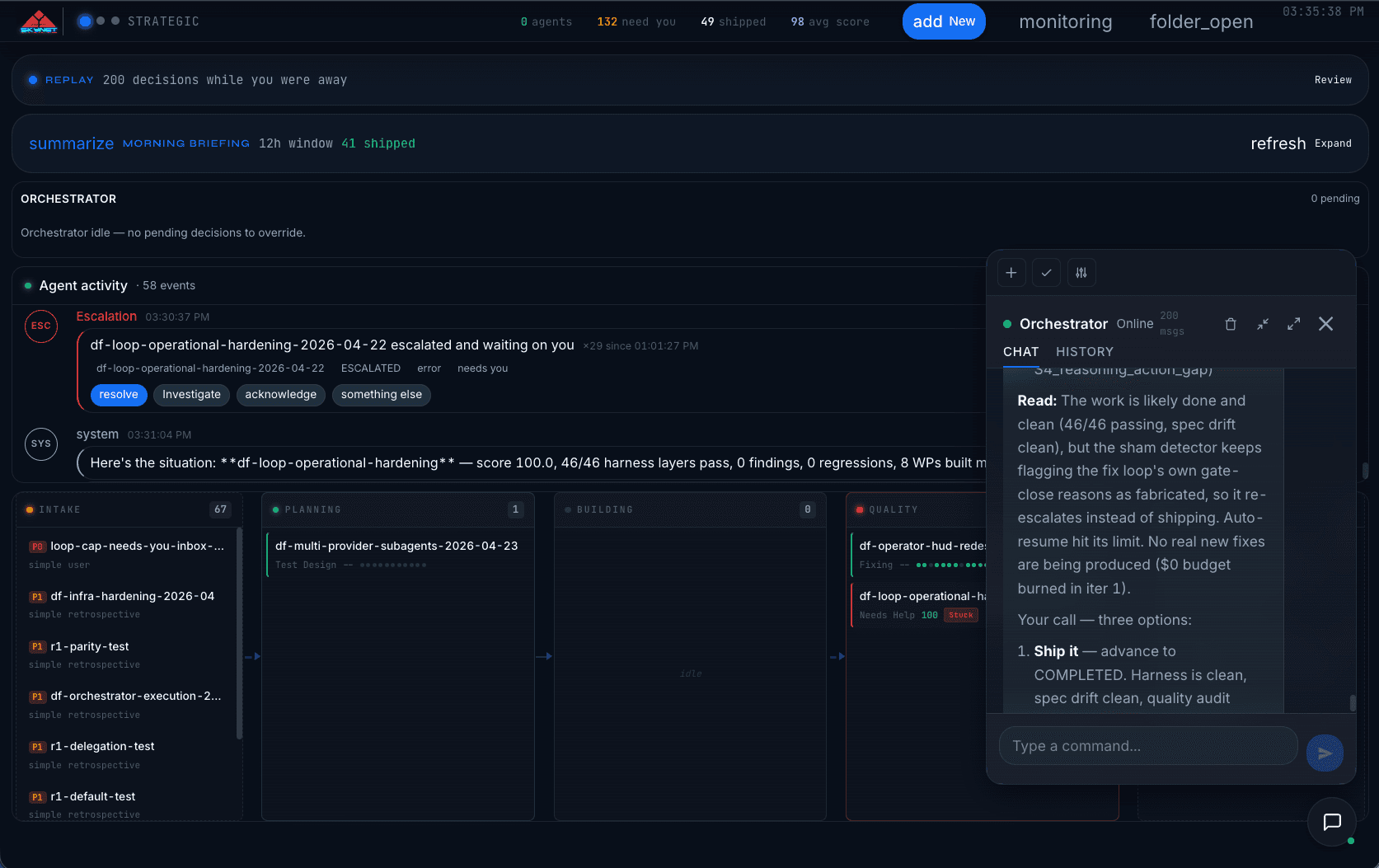The height and width of the screenshot is (868, 1379).
Task: Click Review on the replay banner
Action: pyautogui.click(x=1333, y=80)
